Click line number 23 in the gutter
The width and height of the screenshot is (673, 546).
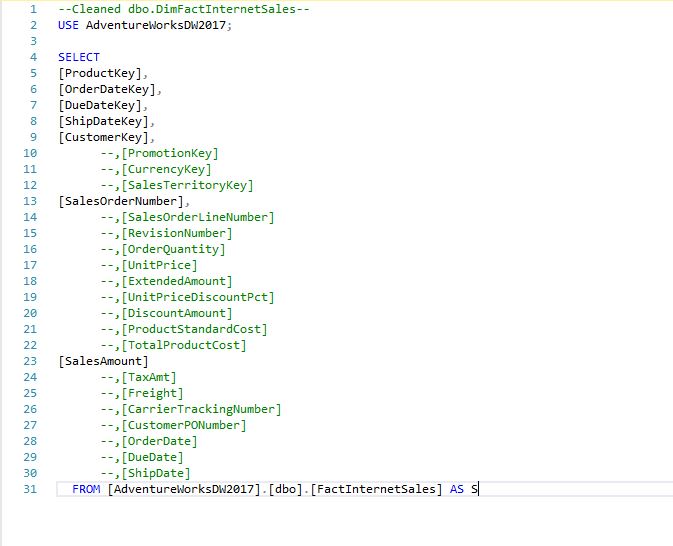click(x=30, y=361)
